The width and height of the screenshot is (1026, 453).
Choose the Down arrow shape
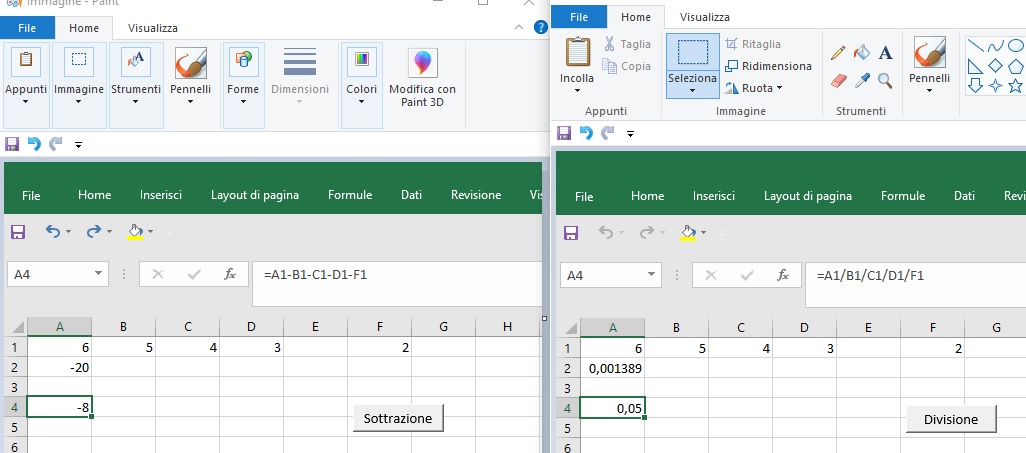[976, 86]
